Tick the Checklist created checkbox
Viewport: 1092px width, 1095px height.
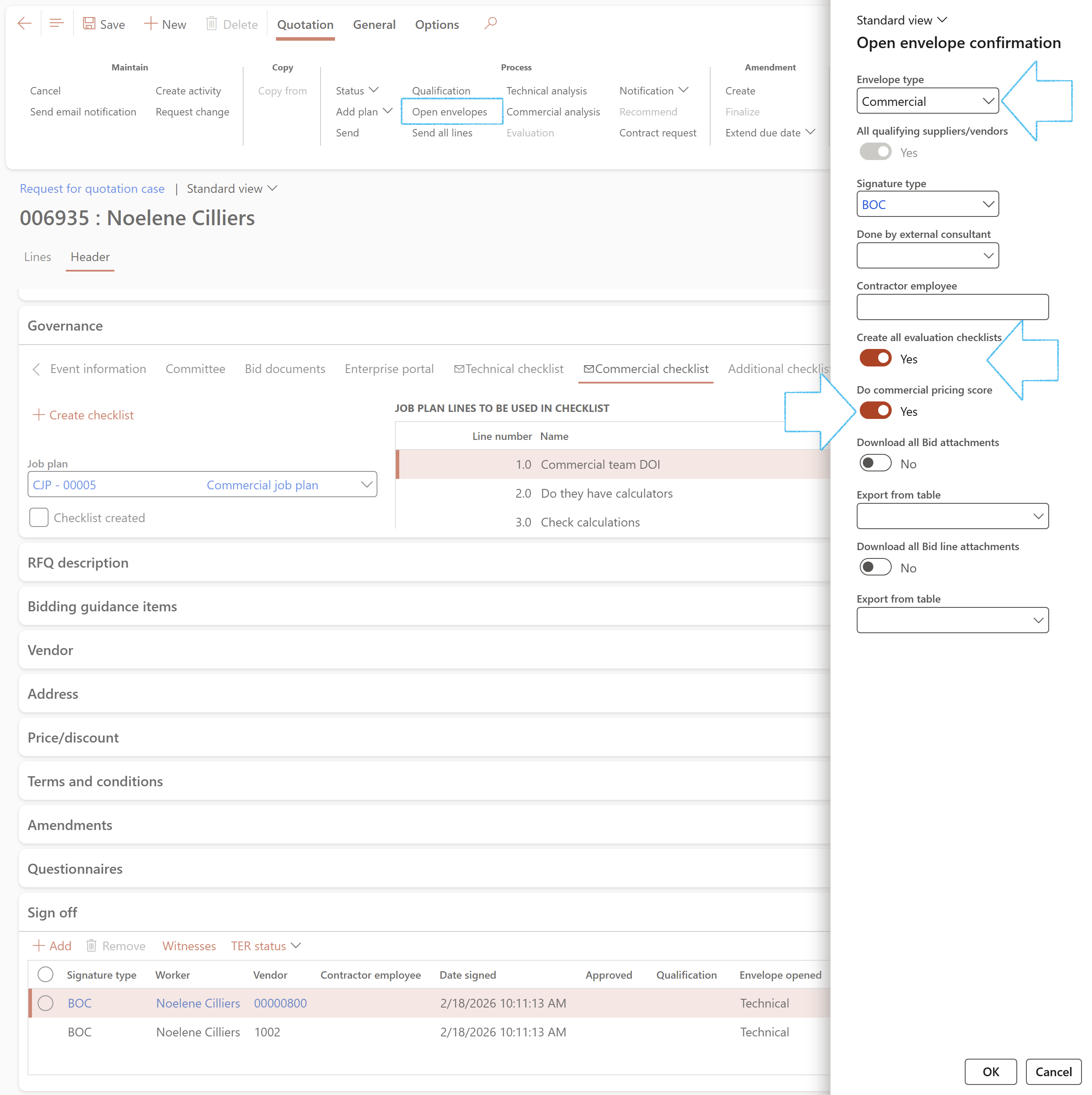tap(38, 517)
